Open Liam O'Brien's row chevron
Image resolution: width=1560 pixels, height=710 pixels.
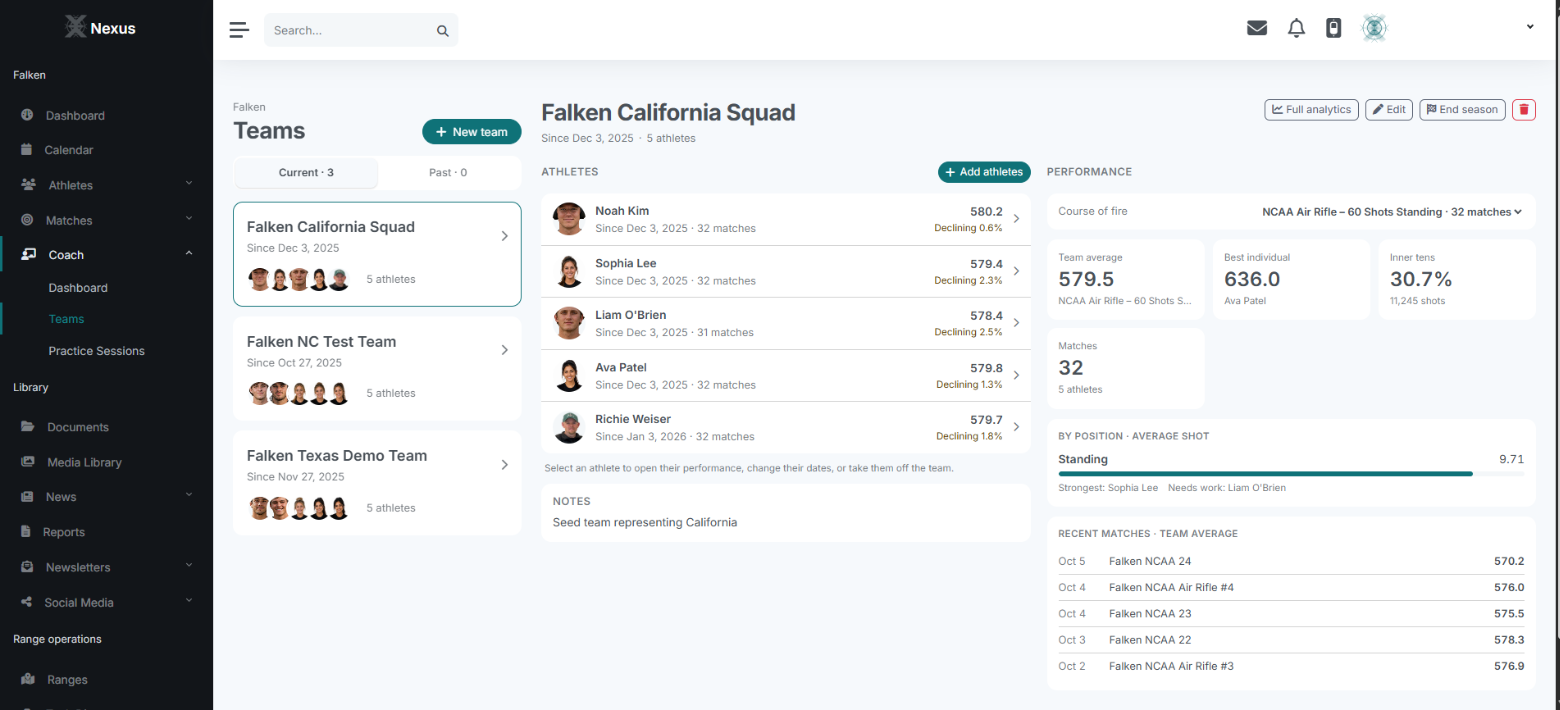pyautogui.click(x=1016, y=323)
